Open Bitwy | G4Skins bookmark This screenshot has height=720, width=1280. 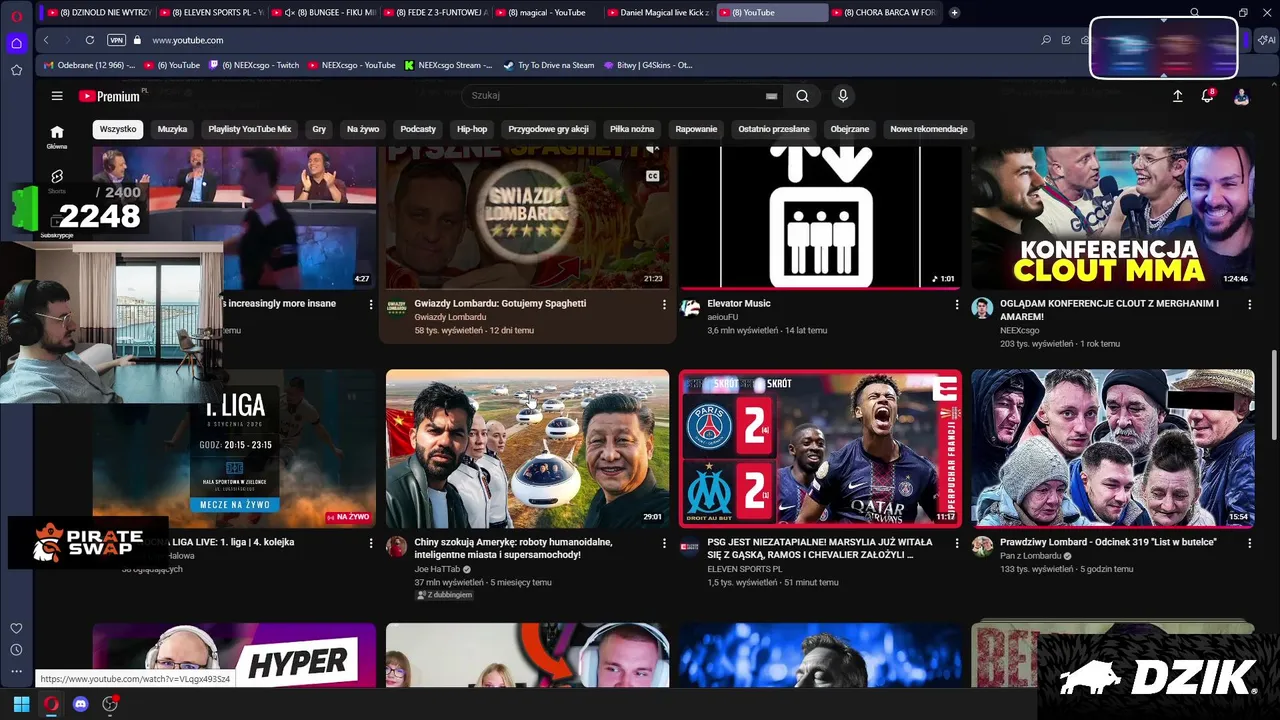pos(648,65)
